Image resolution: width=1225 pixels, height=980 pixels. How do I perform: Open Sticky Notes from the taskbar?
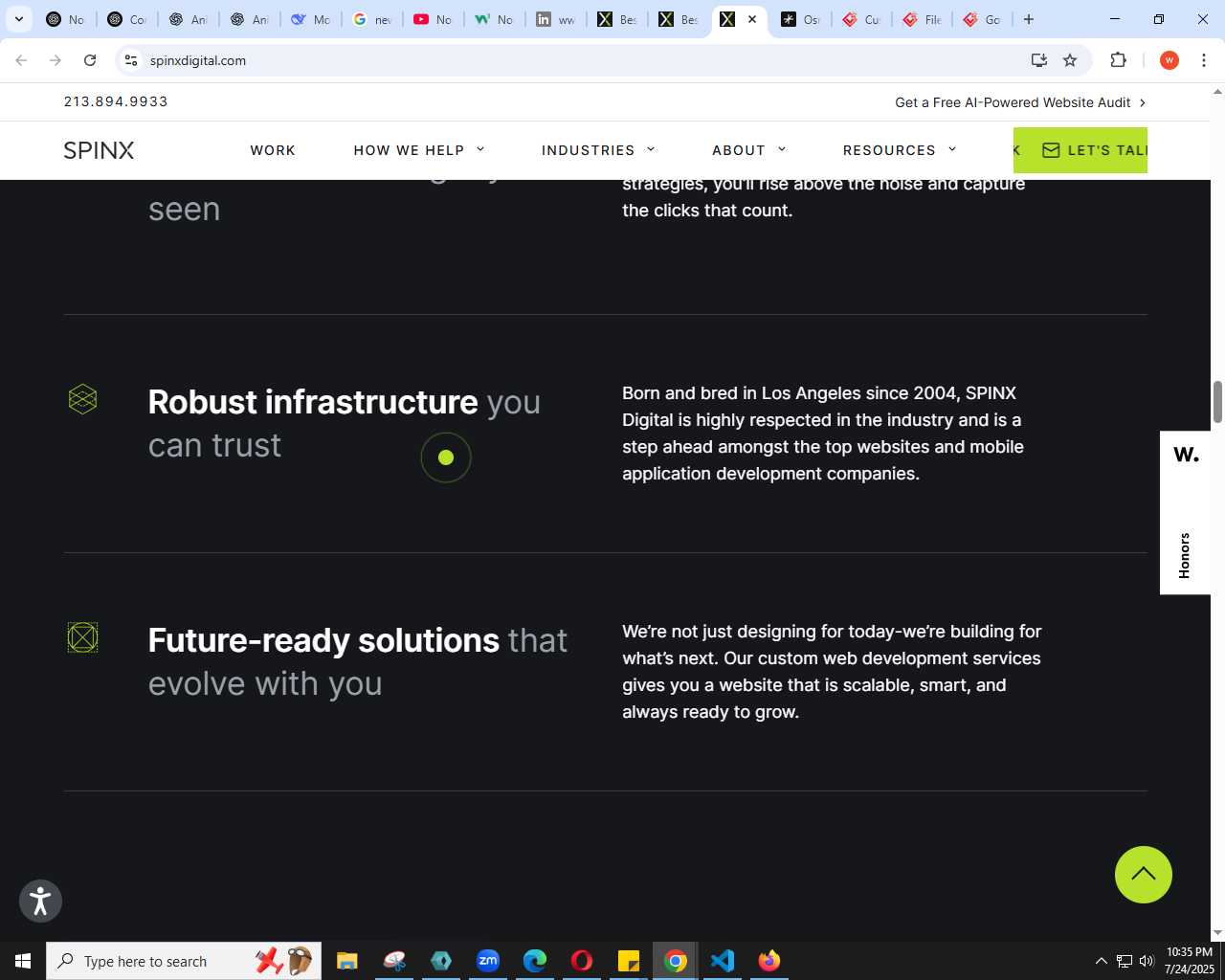click(629, 961)
